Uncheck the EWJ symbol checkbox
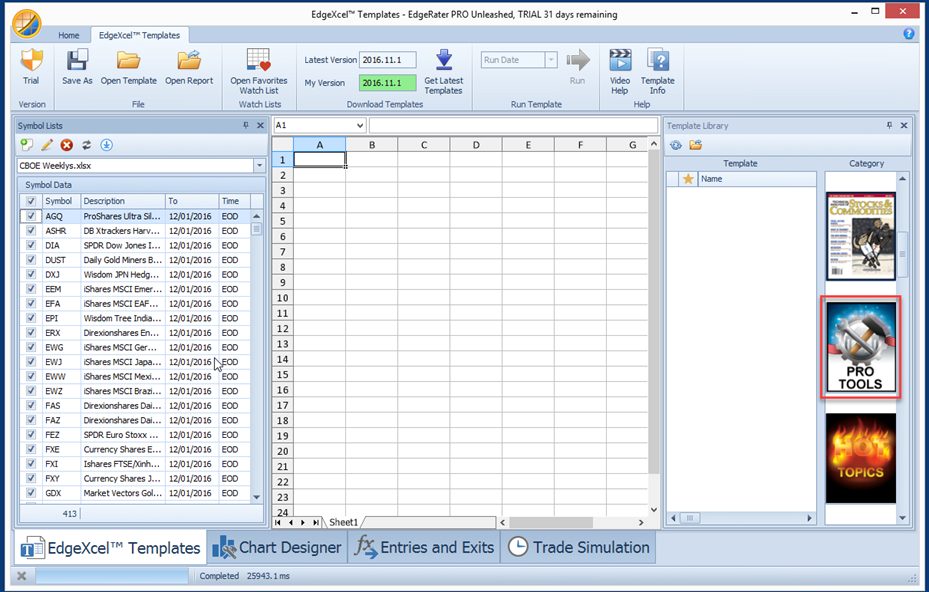The image size is (929, 592). (31, 361)
